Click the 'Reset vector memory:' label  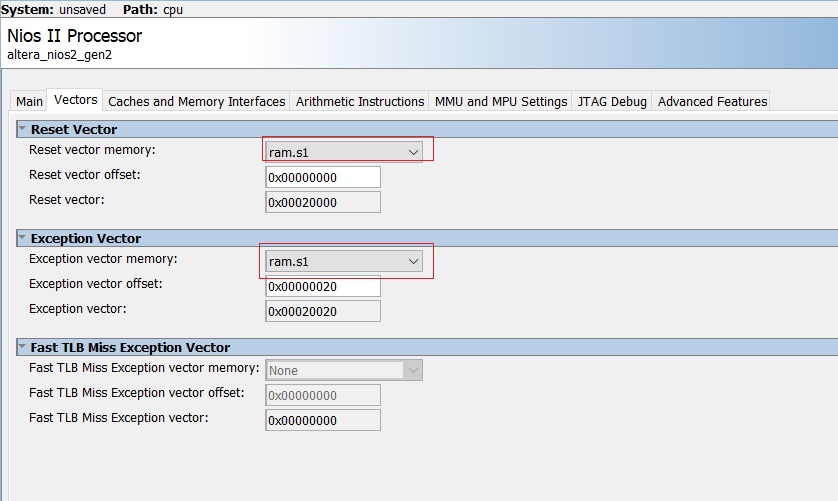[92, 150]
